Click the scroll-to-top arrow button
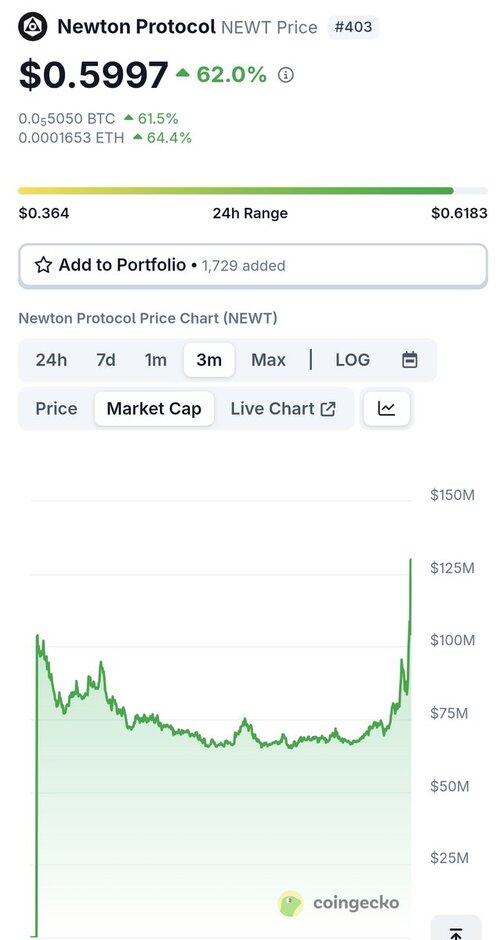The height and width of the screenshot is (940, 500). coord(456,928)
